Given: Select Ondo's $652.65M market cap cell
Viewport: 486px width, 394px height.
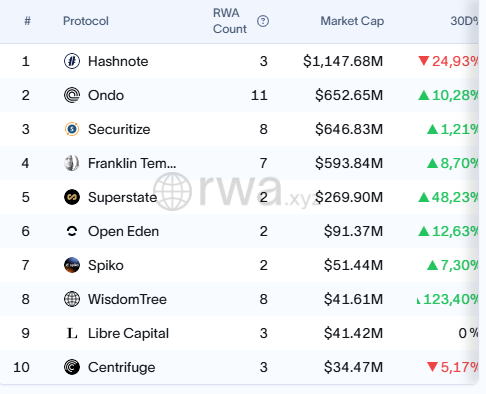Looking at the screenshot, I should (349, 95).
